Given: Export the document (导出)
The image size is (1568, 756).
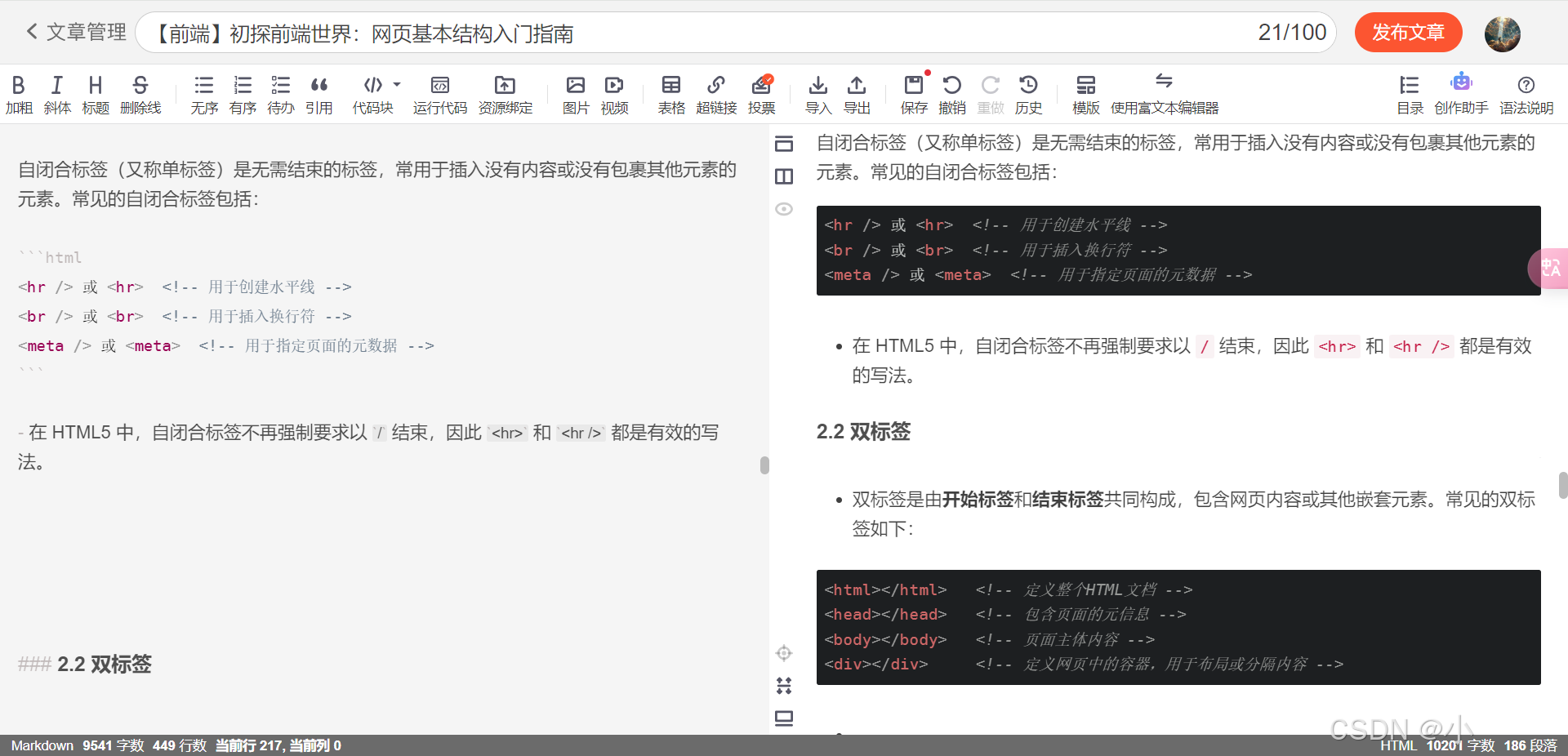Looking at the screenshot, I should click(x=857, y=95).
